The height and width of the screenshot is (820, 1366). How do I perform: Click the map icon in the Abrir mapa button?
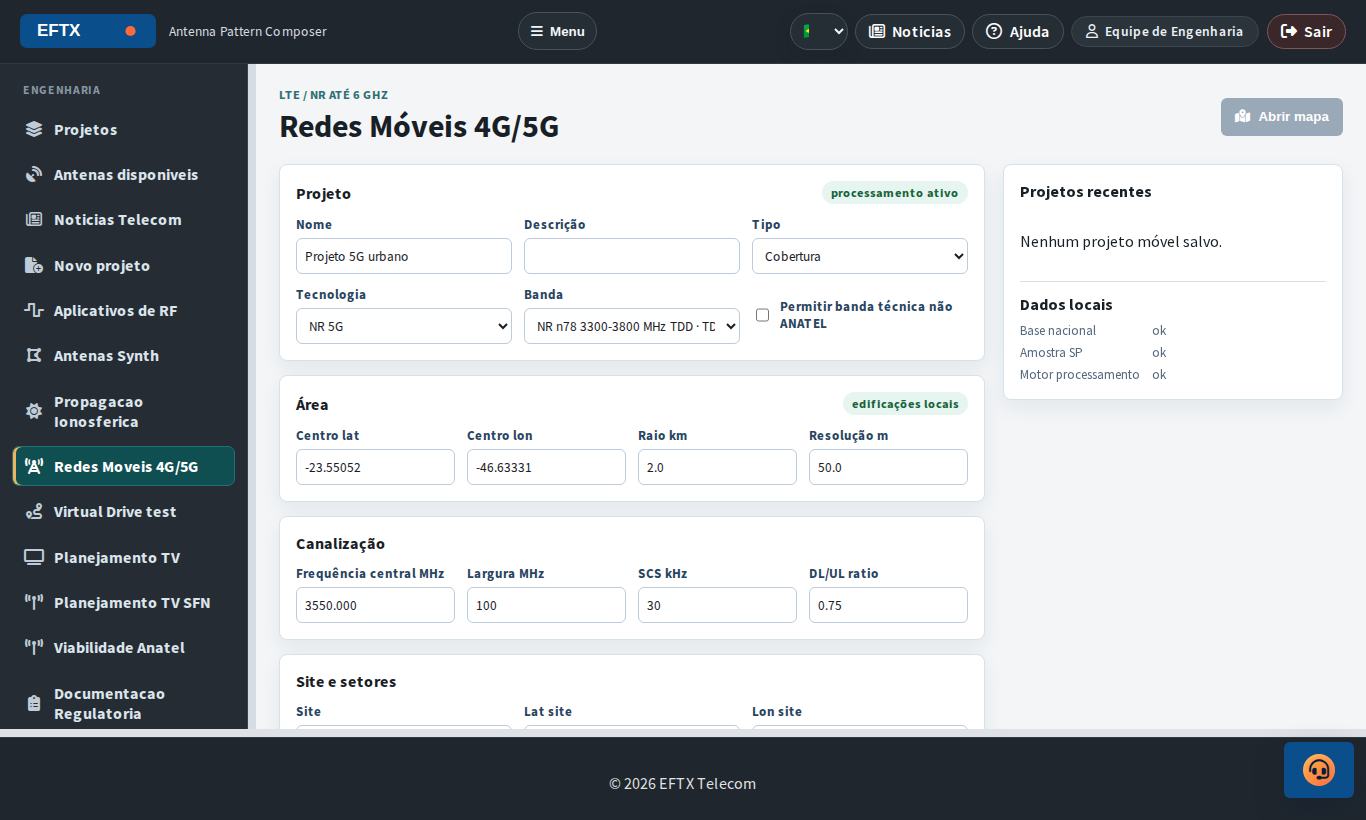click(x=1243, y=116)
